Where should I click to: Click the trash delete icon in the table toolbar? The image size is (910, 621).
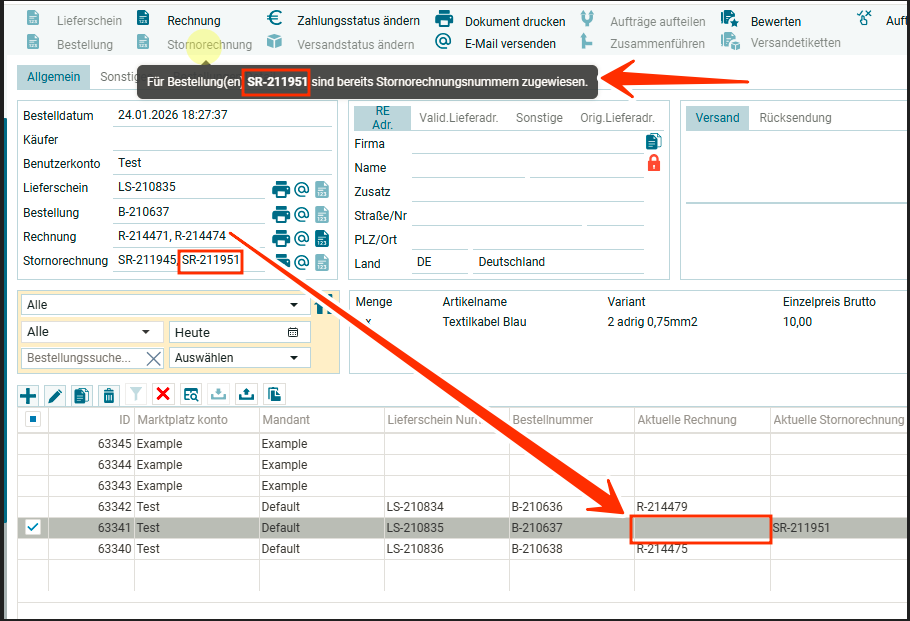tap(109, 395)
